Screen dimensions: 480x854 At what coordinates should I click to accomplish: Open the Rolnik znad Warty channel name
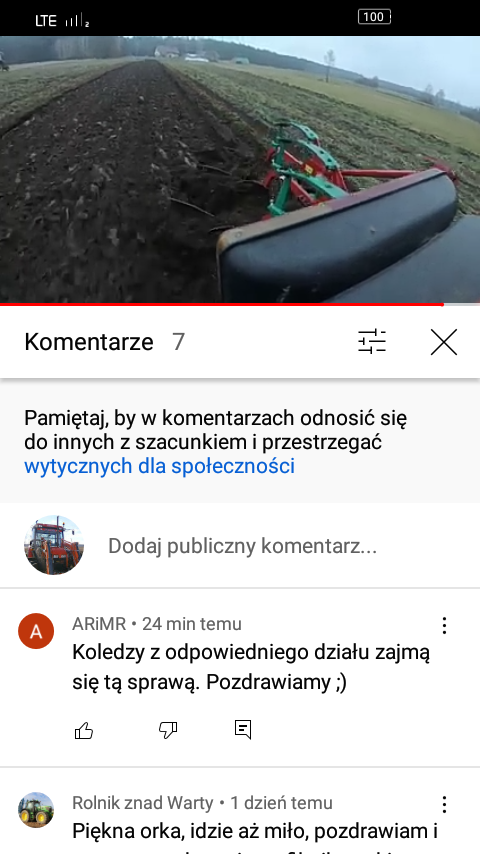pos(143,803)
